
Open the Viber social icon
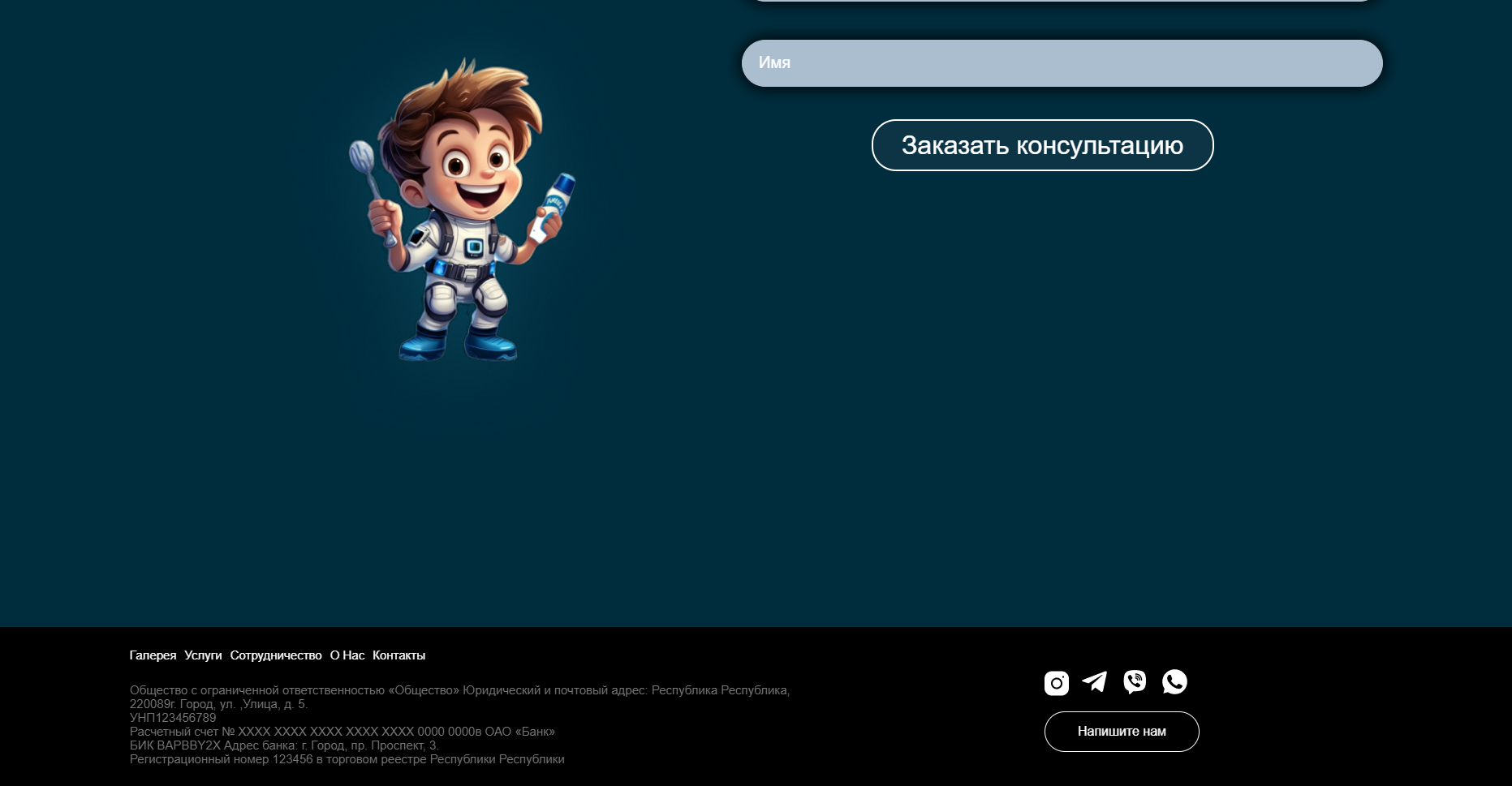(x=1135, y=681)
